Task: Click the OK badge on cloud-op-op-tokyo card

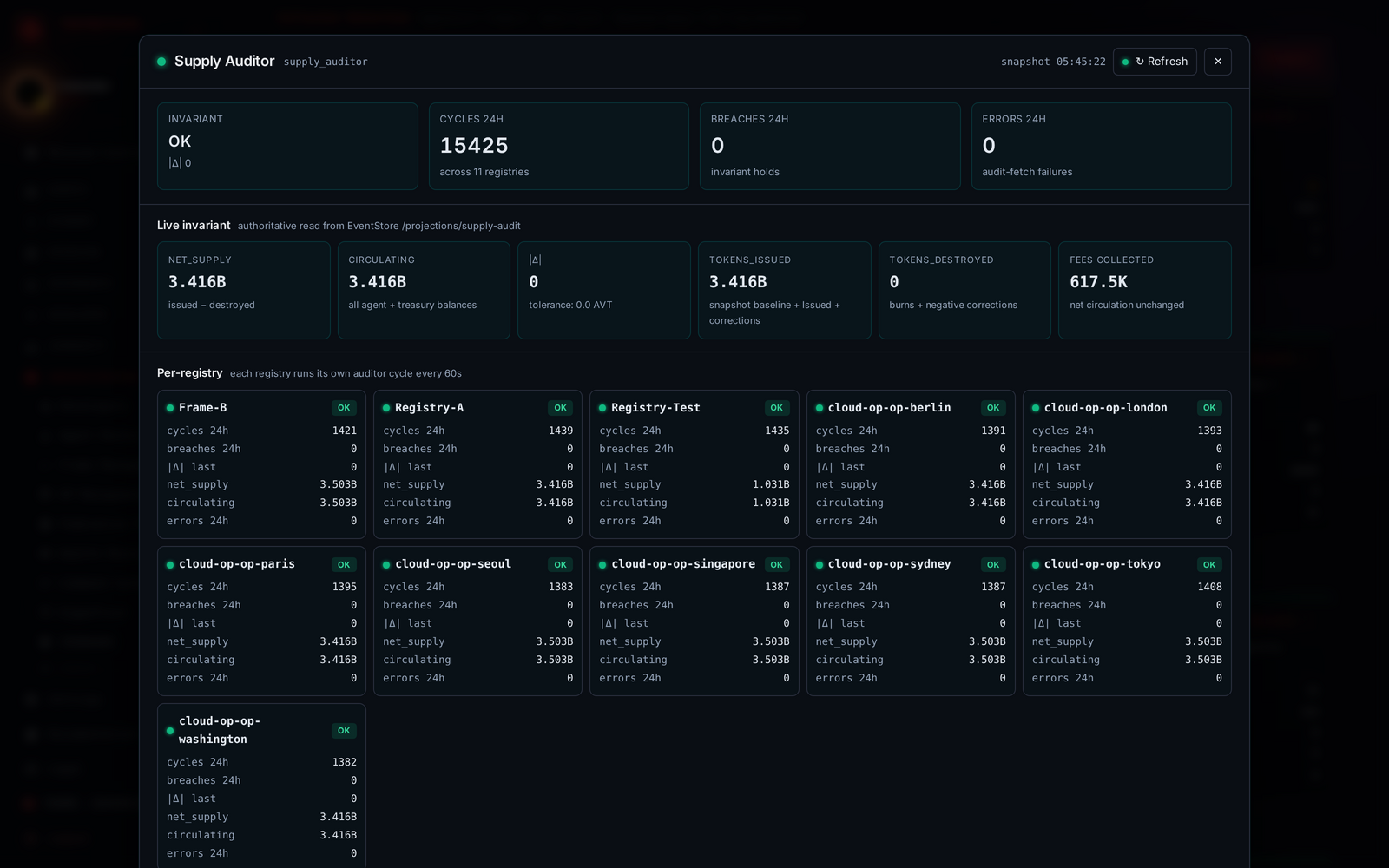Action: (1209, 565)
